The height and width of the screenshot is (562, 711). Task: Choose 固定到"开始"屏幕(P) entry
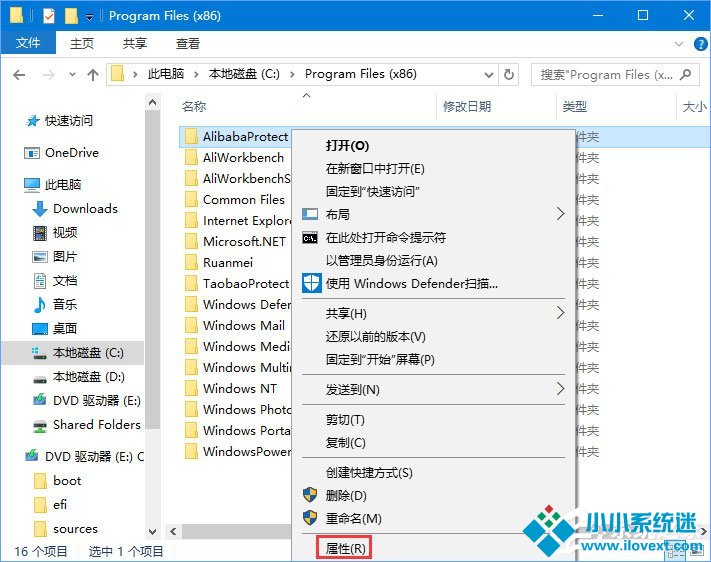pyautogui.click(x=380, y=360)
